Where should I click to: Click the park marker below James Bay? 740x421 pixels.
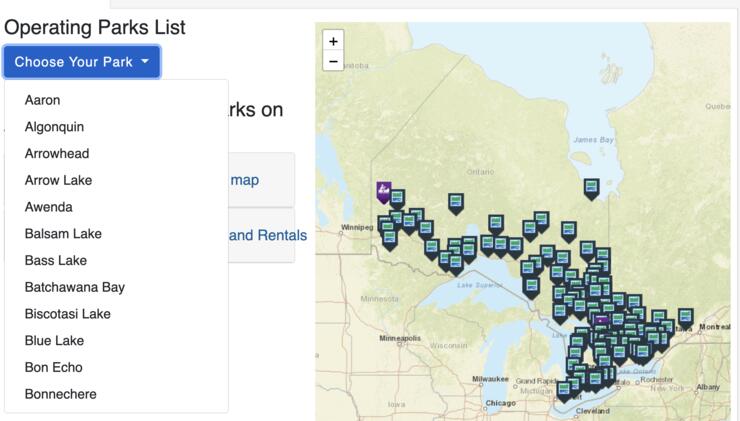pyautogui.click(x=592, y=187)
